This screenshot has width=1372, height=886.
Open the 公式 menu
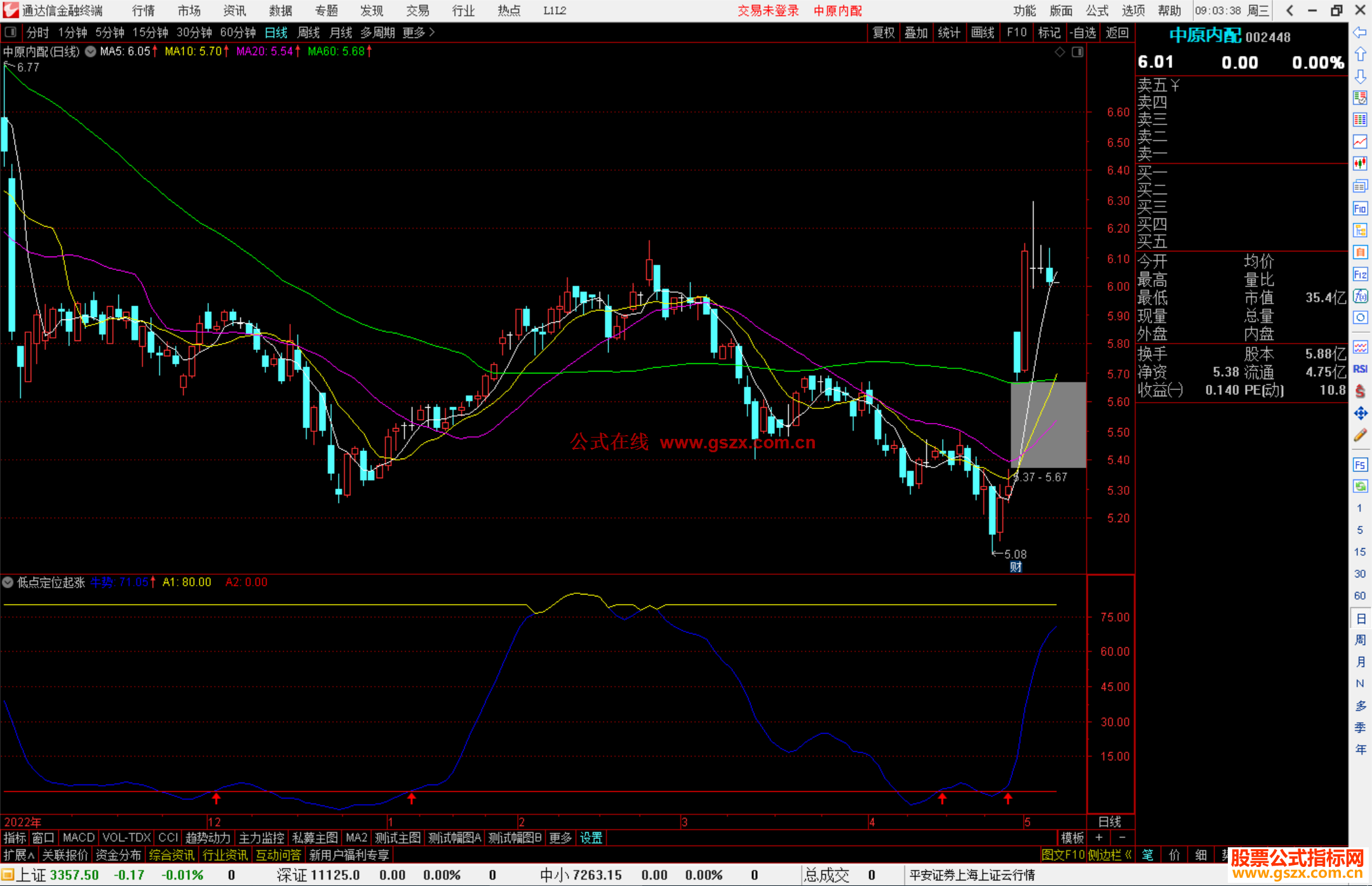click(x=1097, y=10)
